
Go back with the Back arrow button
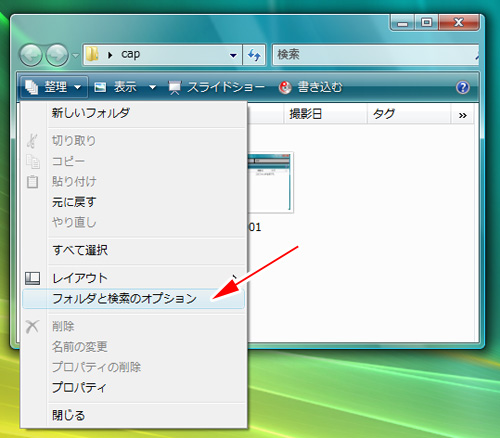31,55
